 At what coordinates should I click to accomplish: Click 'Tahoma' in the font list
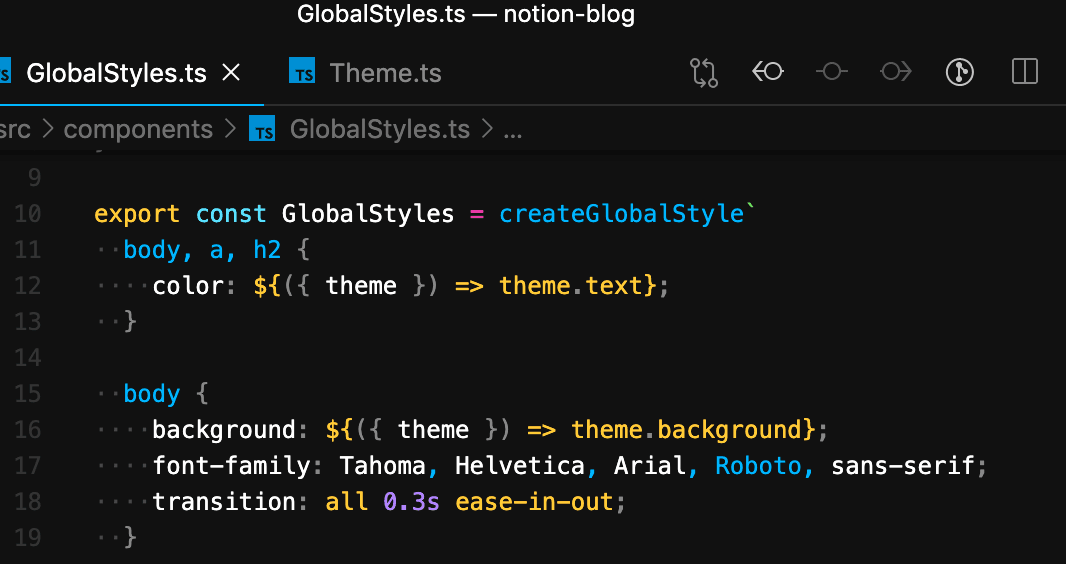pyautogui.click(x=383, y=466)
